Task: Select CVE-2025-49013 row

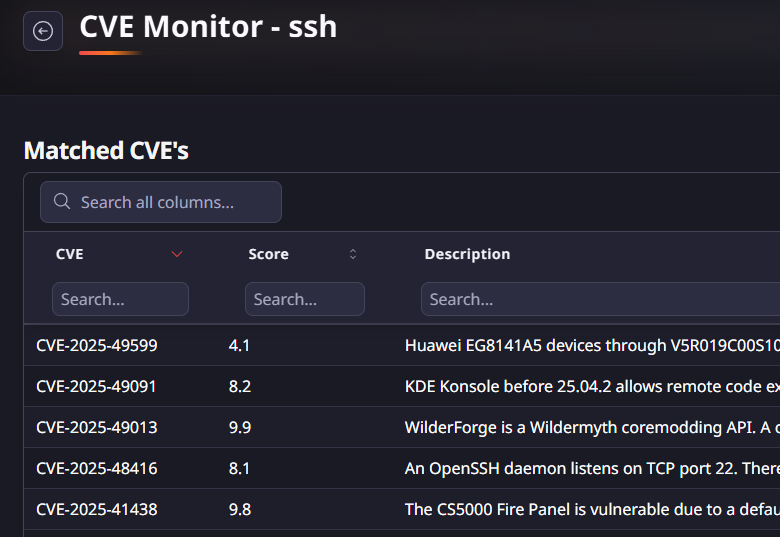Action: click(x=96, y=427)
